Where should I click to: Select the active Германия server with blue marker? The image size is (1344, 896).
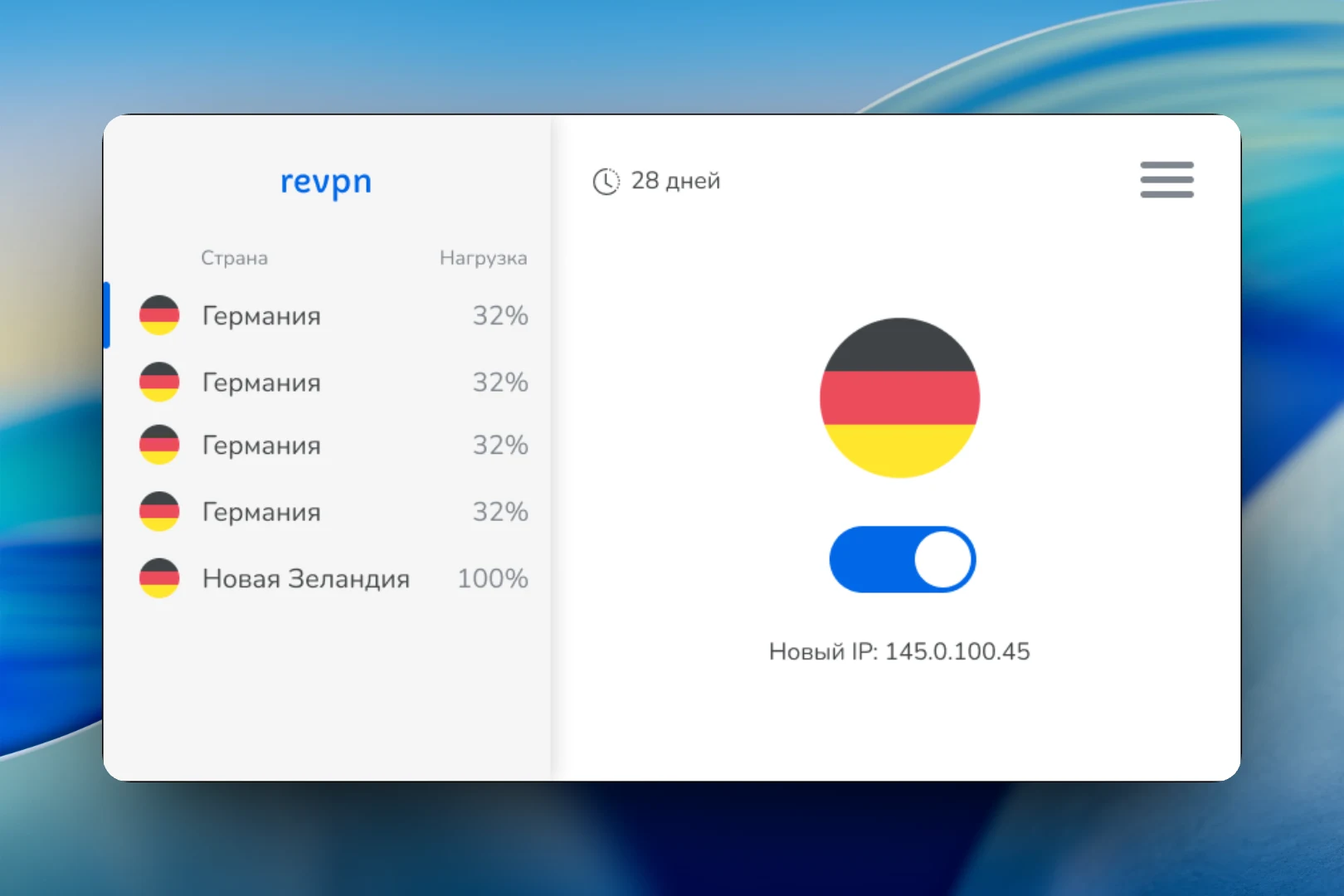[x=327, y=315]
